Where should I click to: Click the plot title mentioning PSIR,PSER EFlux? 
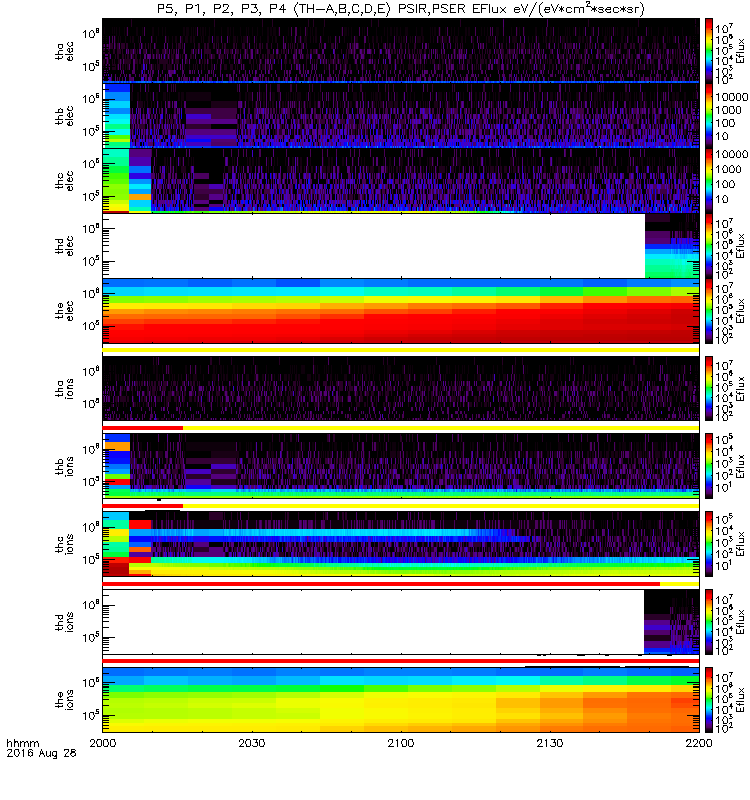click(401, 9)
